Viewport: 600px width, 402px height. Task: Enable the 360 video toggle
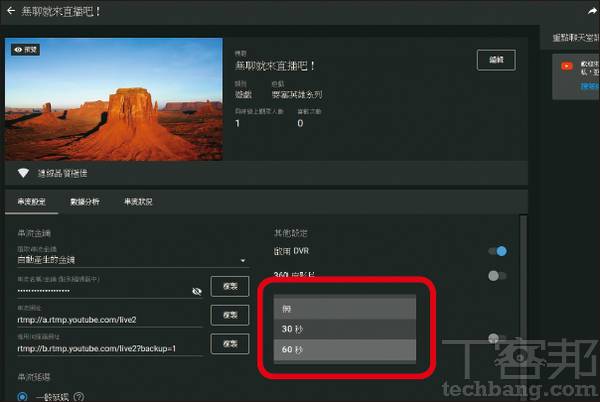pyautogui.click(x=497, y=276)
